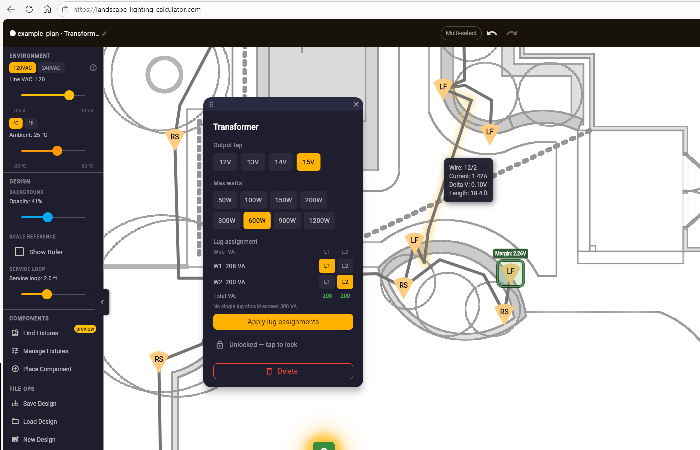Image resolution: width=700 pixels, height=450 pixels.
Task: Select the RS marker wired below selected LF
Action: pos(504,313)
